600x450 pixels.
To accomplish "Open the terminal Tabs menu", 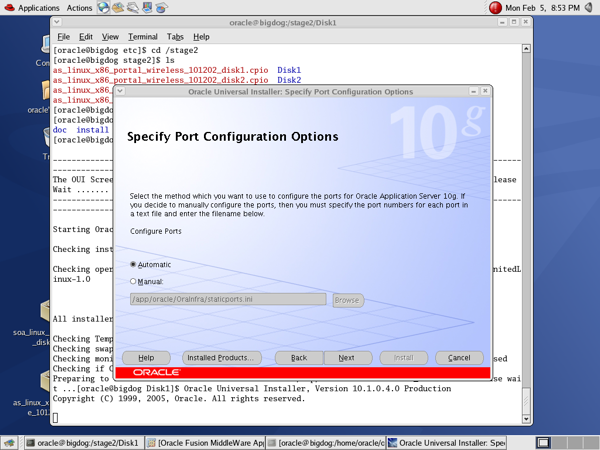I will tap(175, 37).
